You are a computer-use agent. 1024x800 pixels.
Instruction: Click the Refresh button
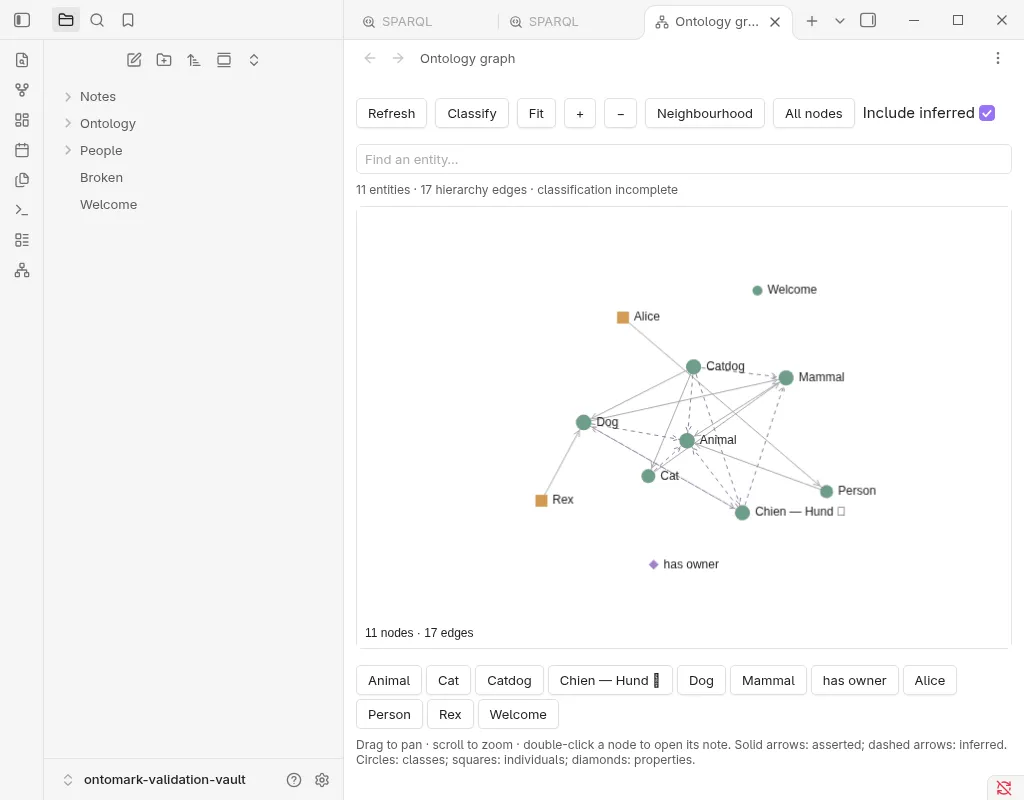pos(391,114)
